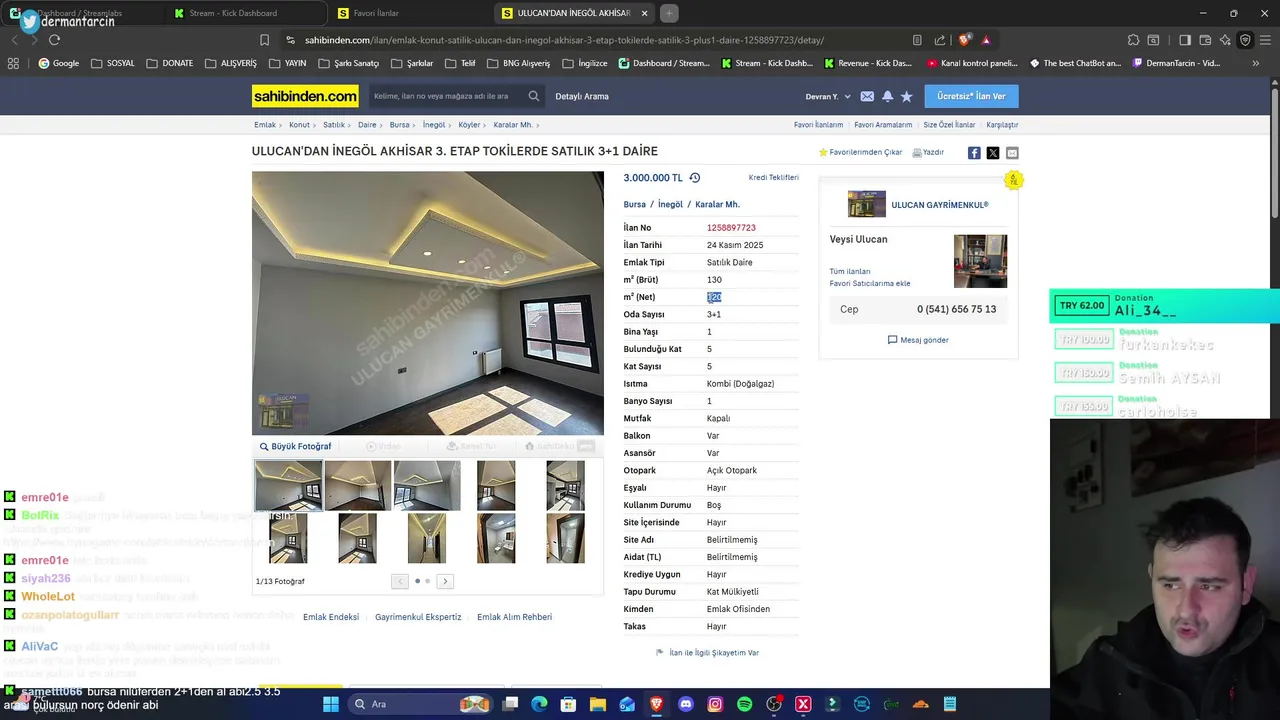The height and width of the screenshot is (720, 1280).
Task: Click Ücretsiz İlan Ver button
Action: tap(971, 96)
